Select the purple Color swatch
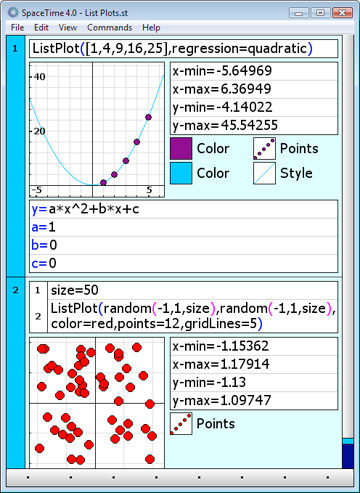The image size is (360, 493). coord(181,148)
